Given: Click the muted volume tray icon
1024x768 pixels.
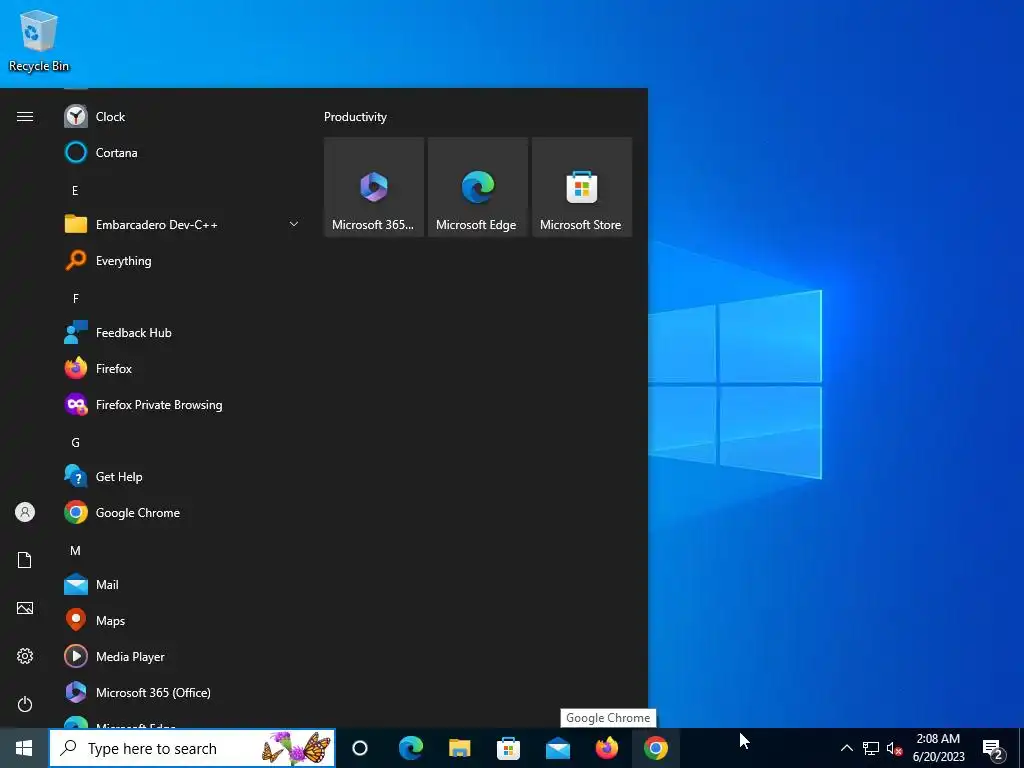Looking at the screenshot, I should click(894, 748).
